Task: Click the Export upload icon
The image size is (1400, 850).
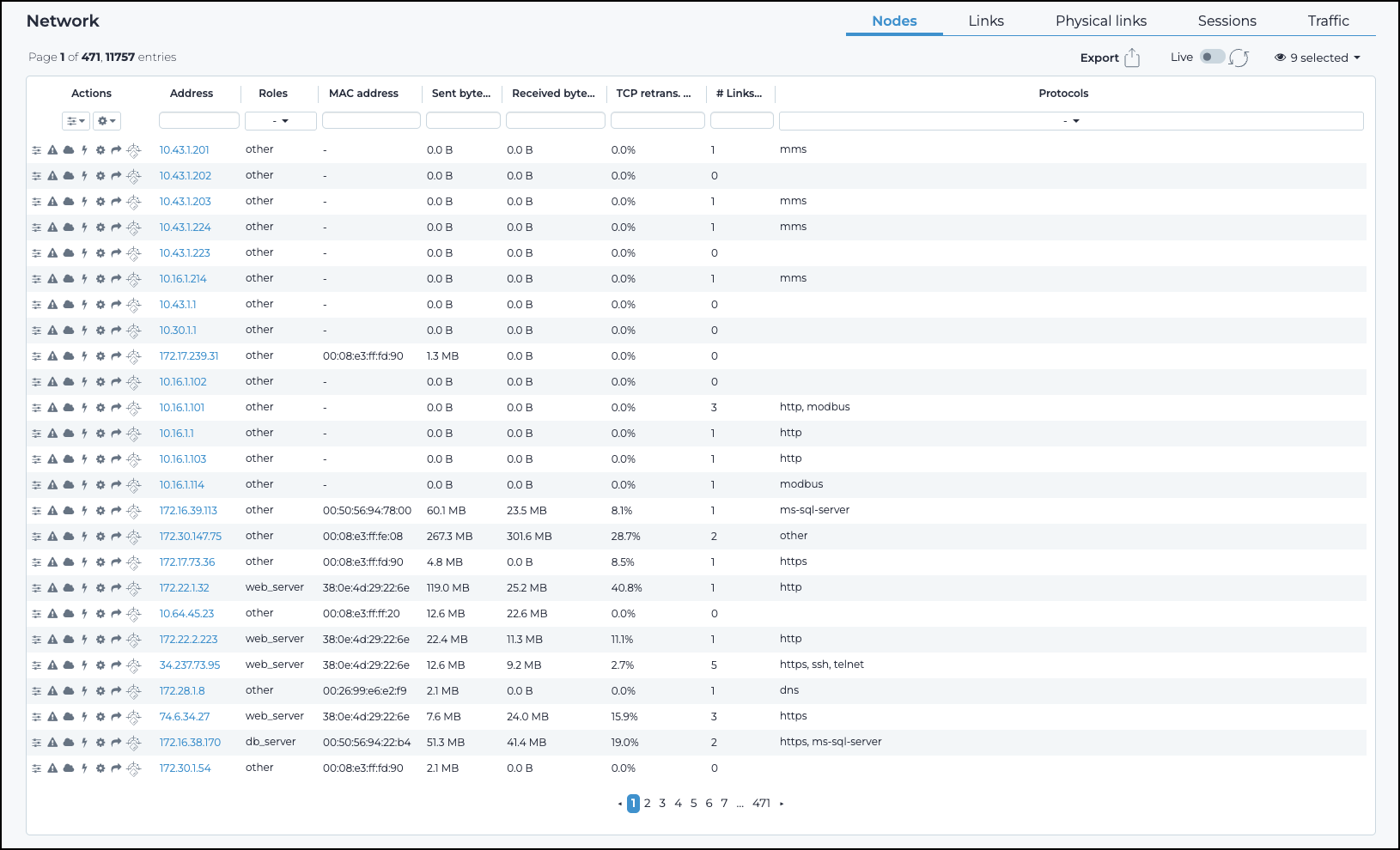Action: (1132, 58)
